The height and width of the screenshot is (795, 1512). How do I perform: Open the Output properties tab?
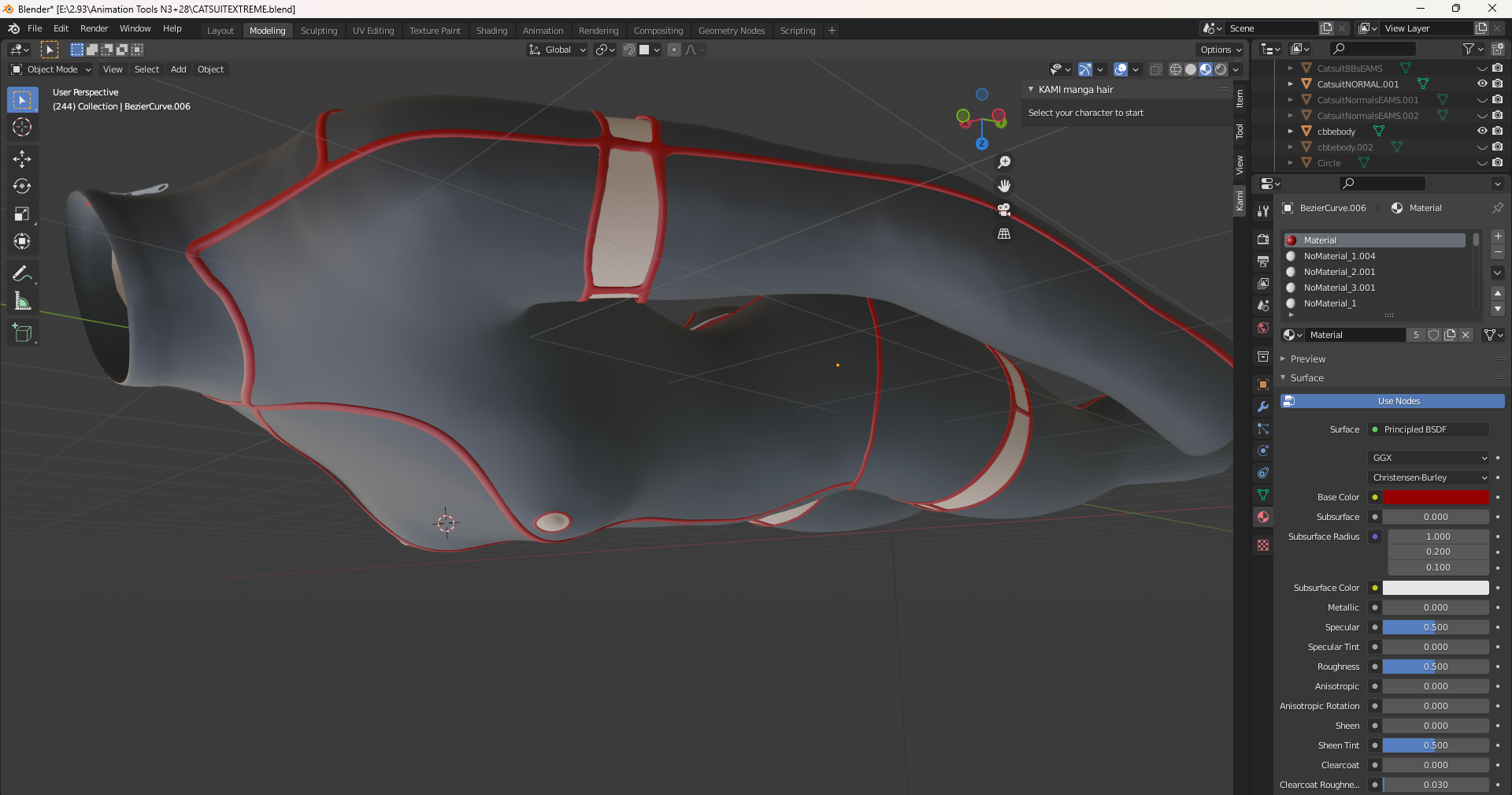pyautogui.click(x=1263, y=261)
